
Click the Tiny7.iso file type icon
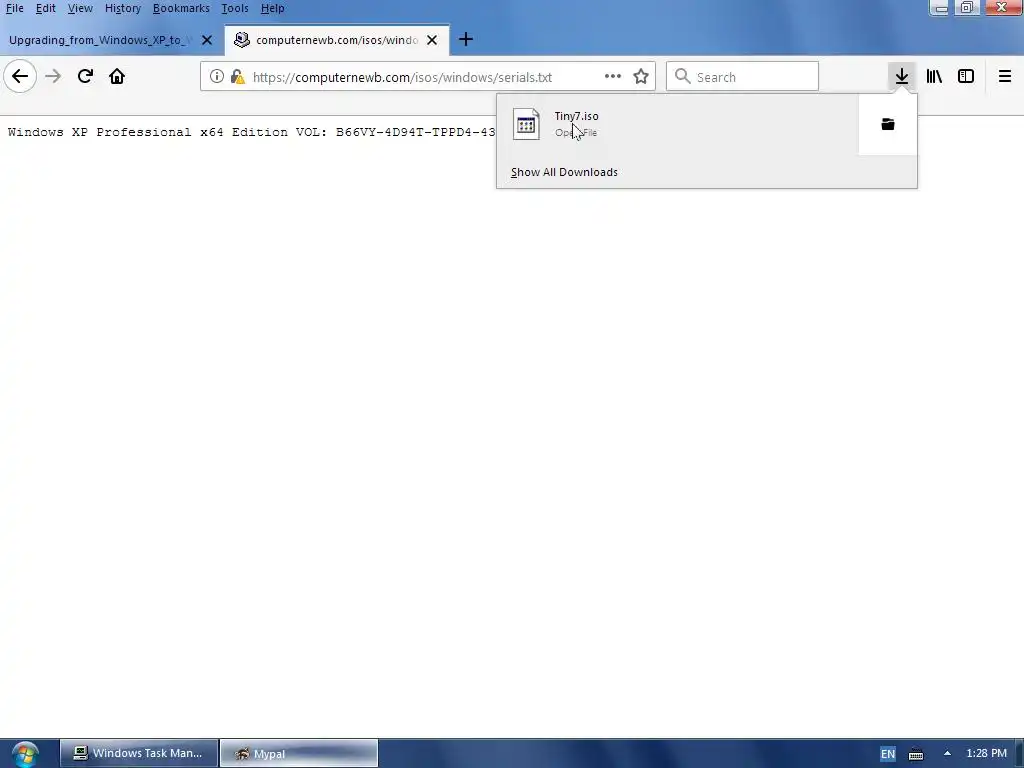[x=526, y=124]
